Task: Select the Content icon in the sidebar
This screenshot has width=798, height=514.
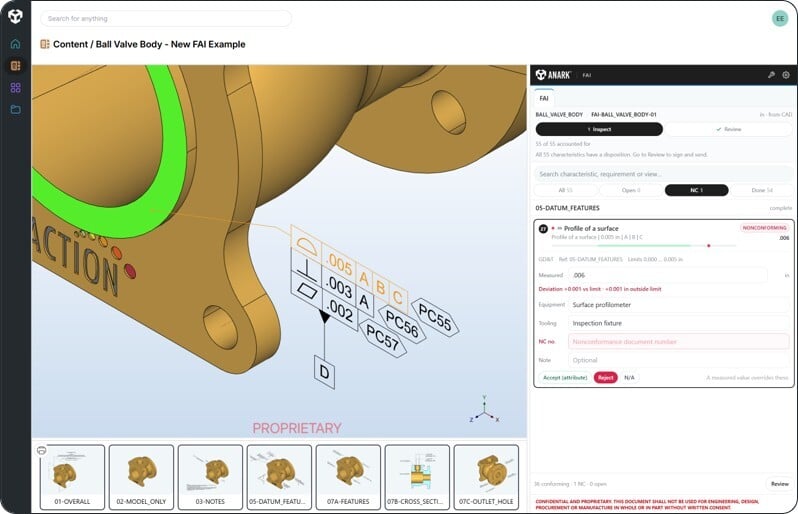Action: tap(15, 66)
